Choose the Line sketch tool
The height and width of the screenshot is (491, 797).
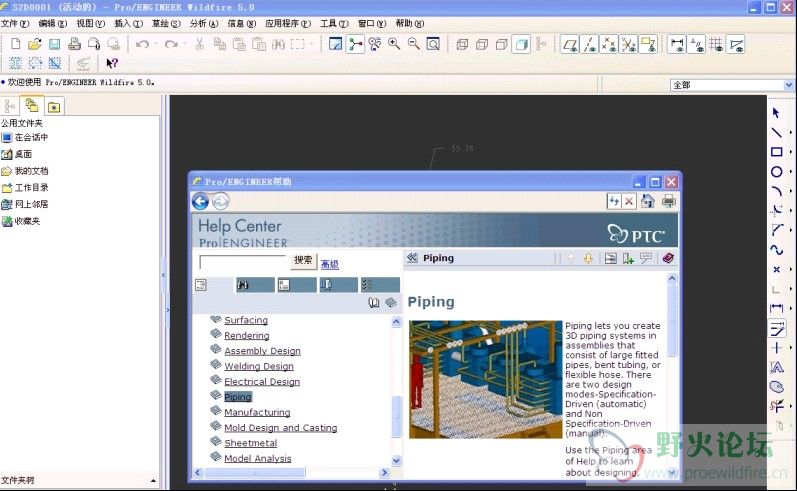click(776, 132)
